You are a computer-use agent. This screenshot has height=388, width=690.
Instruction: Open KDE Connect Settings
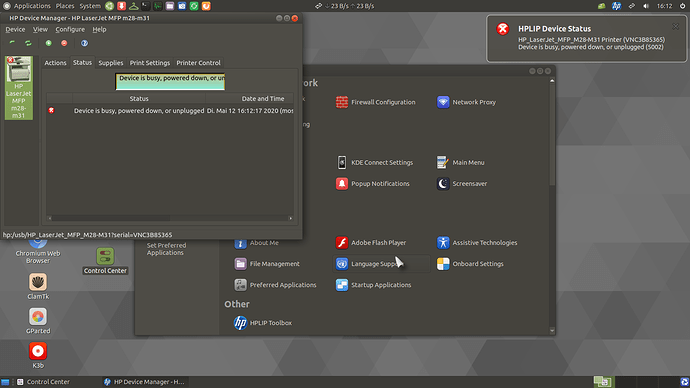pos(374,162)
